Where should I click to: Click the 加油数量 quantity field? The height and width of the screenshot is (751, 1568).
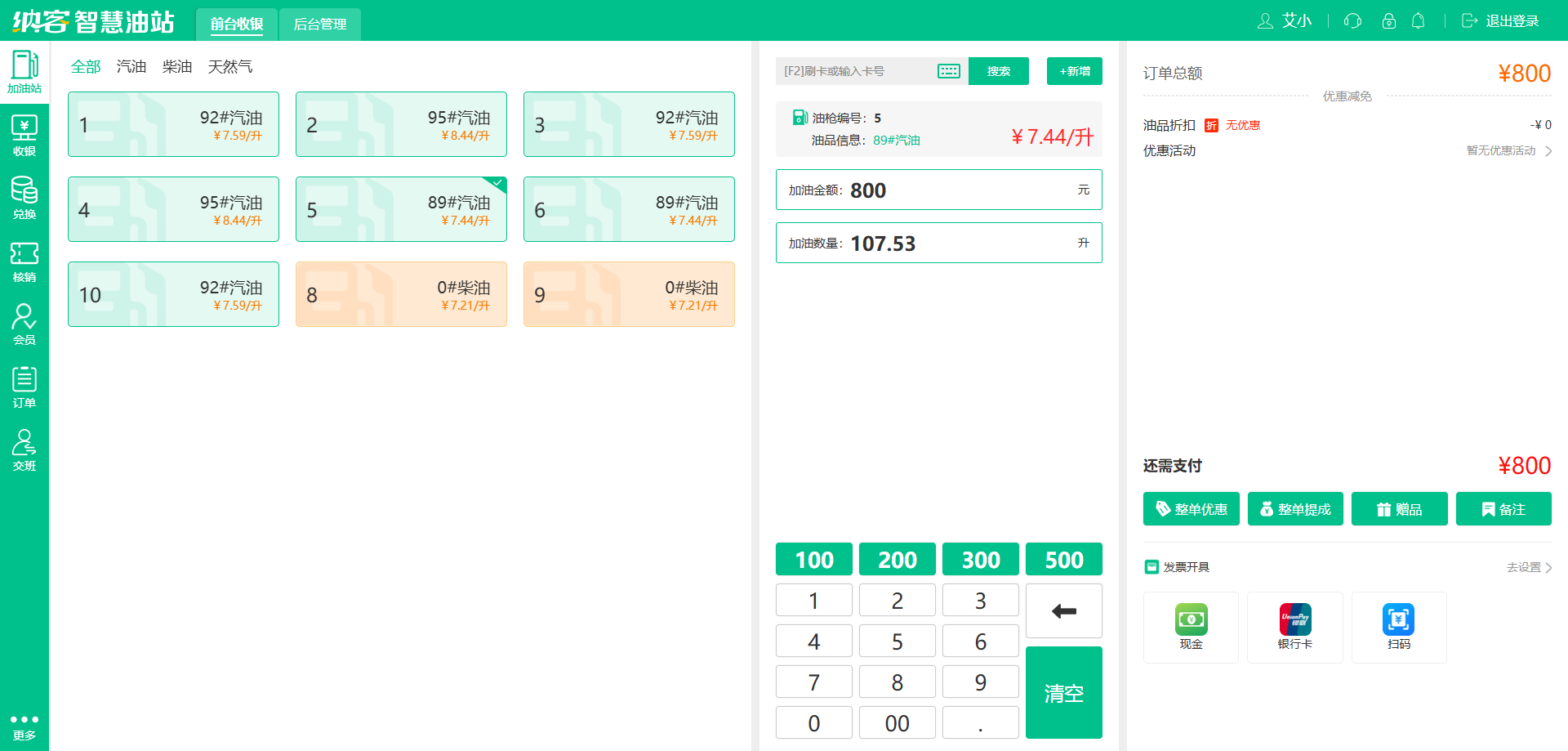[x=939, y=243]
